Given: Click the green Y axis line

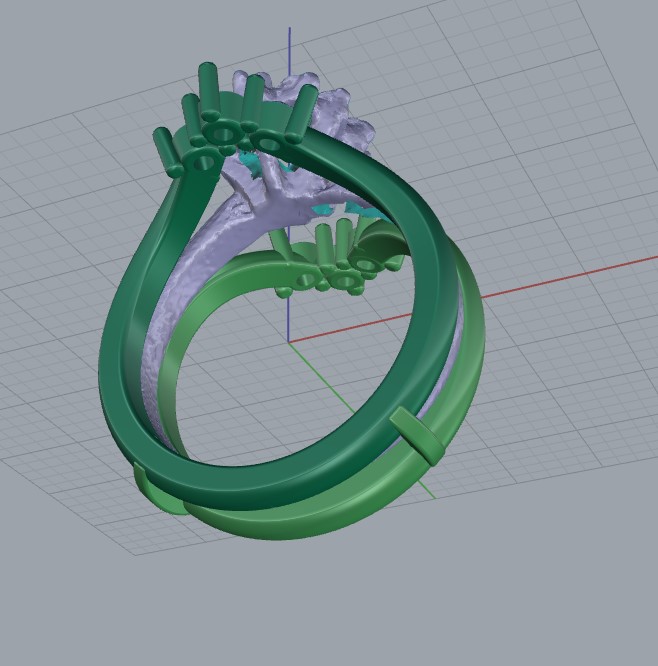Looking at the screenshot, I should 322,375.
